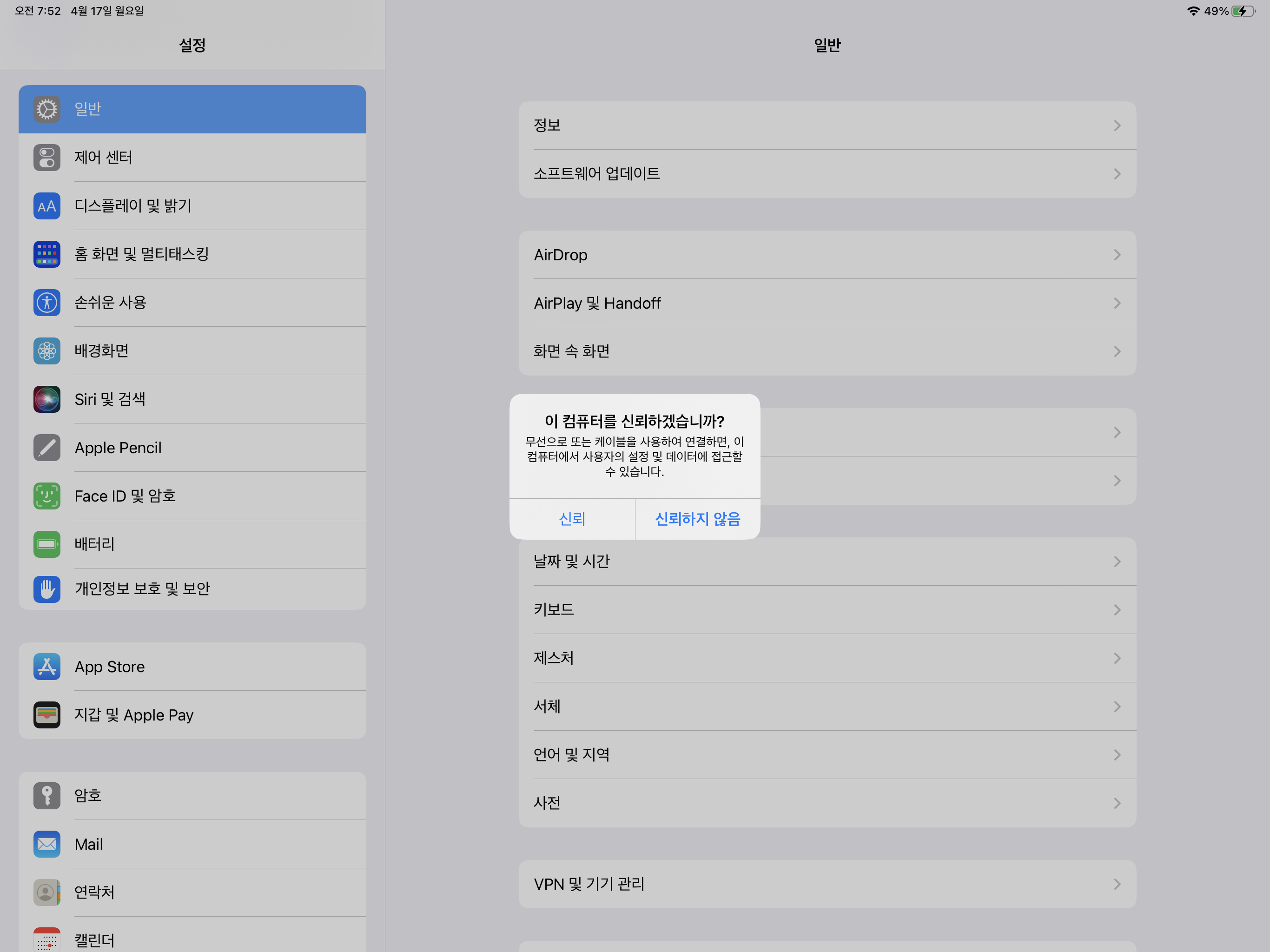Viewport: 1270px width, 952px height.
Task: Open Display & Brightness (디스플레이 및 밝기) icon
Action: (x=46, y=205)
